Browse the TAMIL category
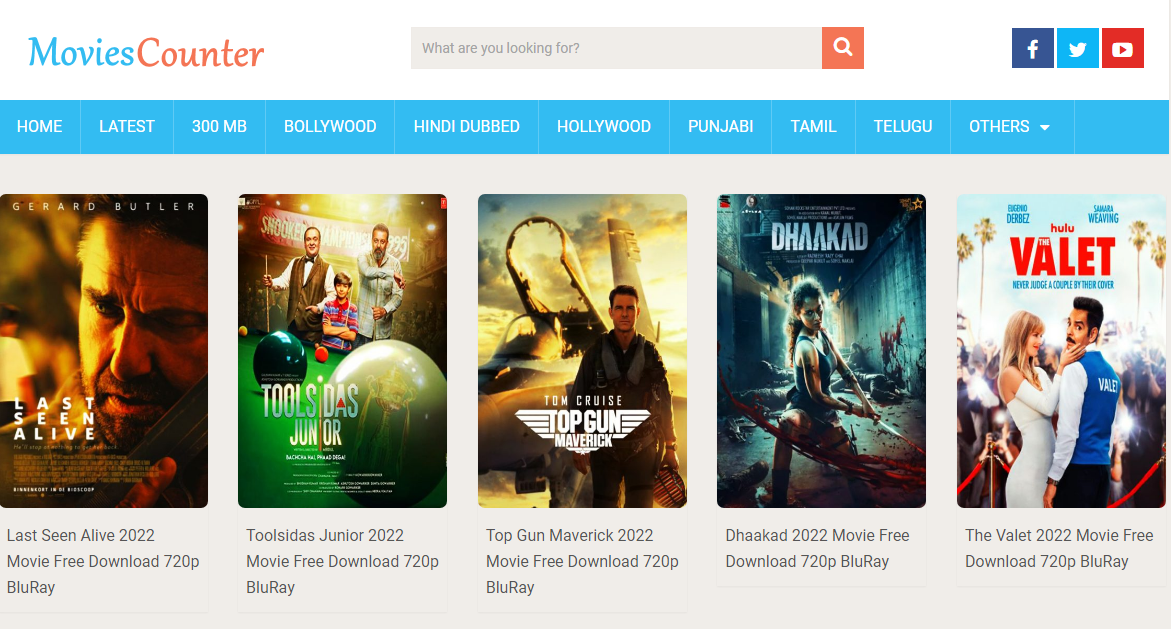The width and height of the screenshot is (1171, 629). point(813,127)
